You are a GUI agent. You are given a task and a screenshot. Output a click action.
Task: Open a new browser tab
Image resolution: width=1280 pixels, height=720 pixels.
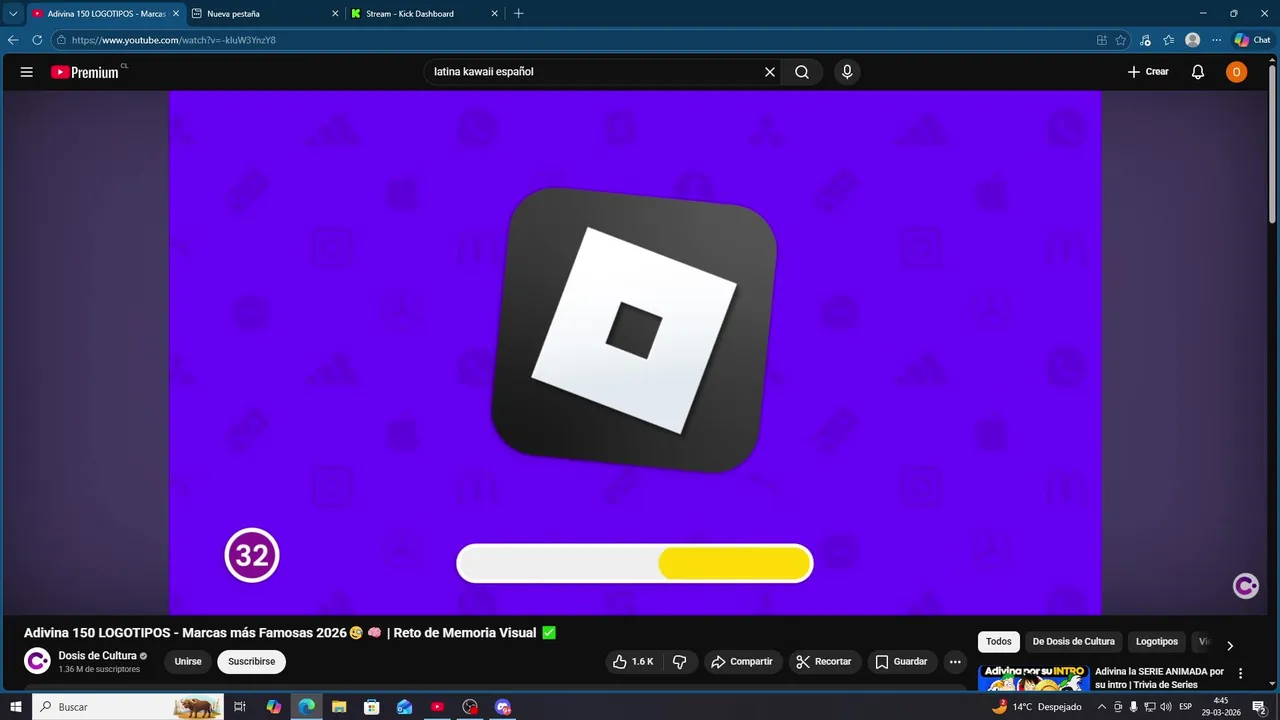coord(518,14)
